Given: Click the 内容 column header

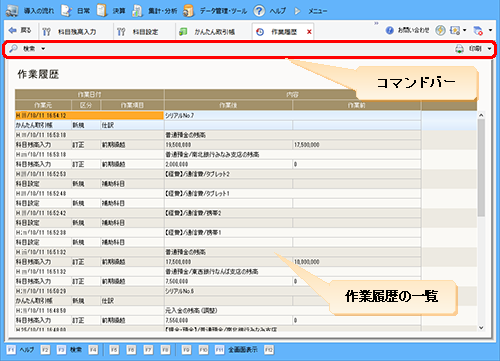Looking at the screenshot, I should tap(292, 95).
